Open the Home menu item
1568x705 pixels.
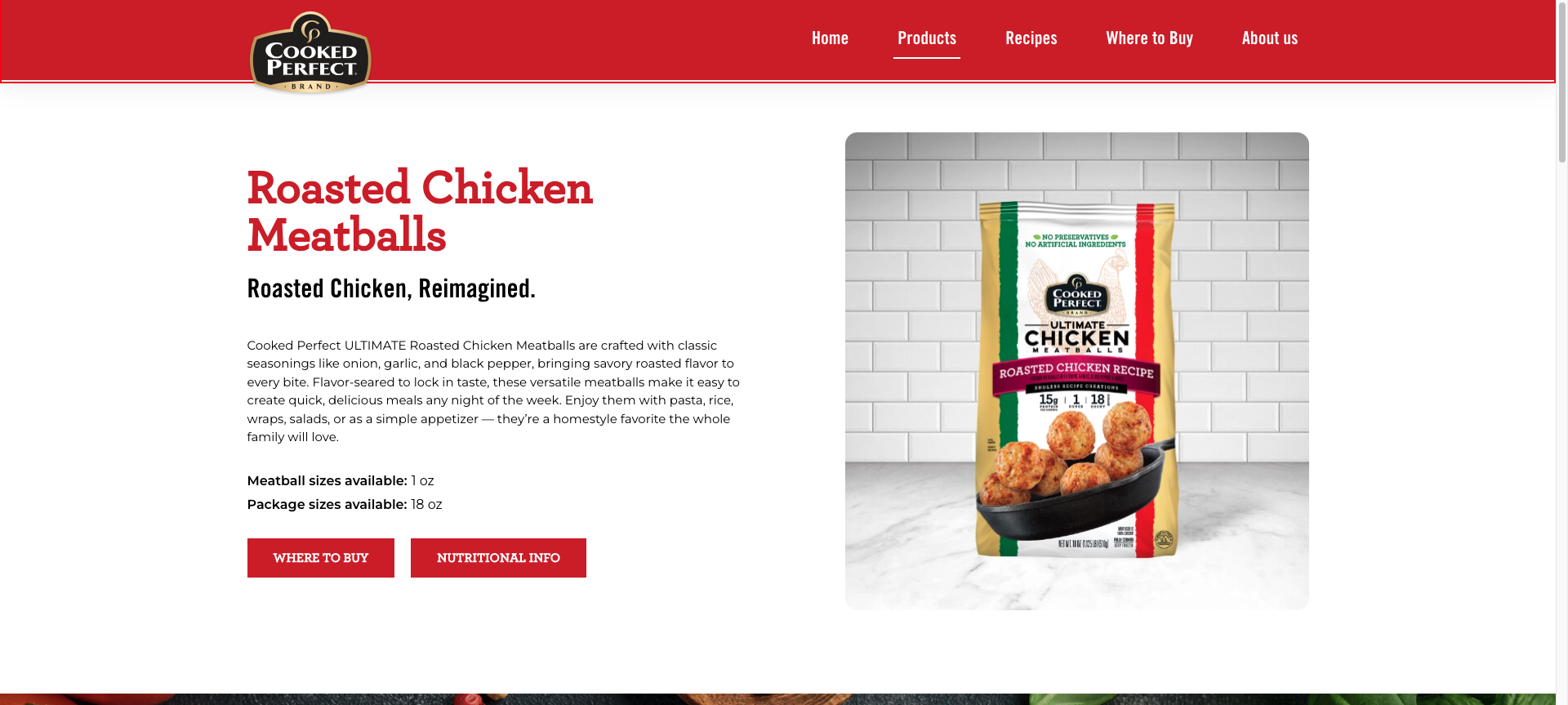point(830,38)
